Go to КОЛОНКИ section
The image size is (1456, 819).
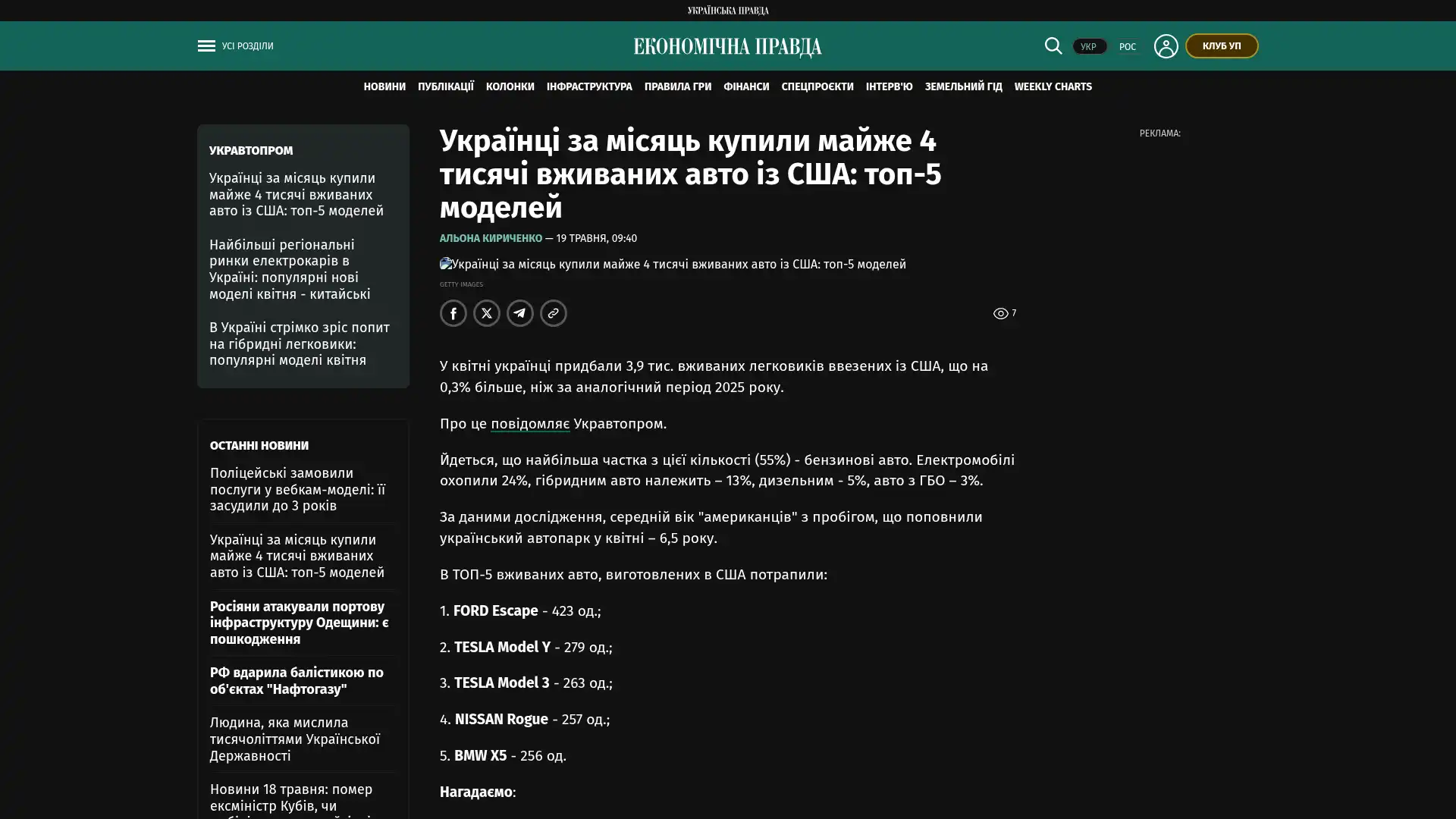coord(510,86)
